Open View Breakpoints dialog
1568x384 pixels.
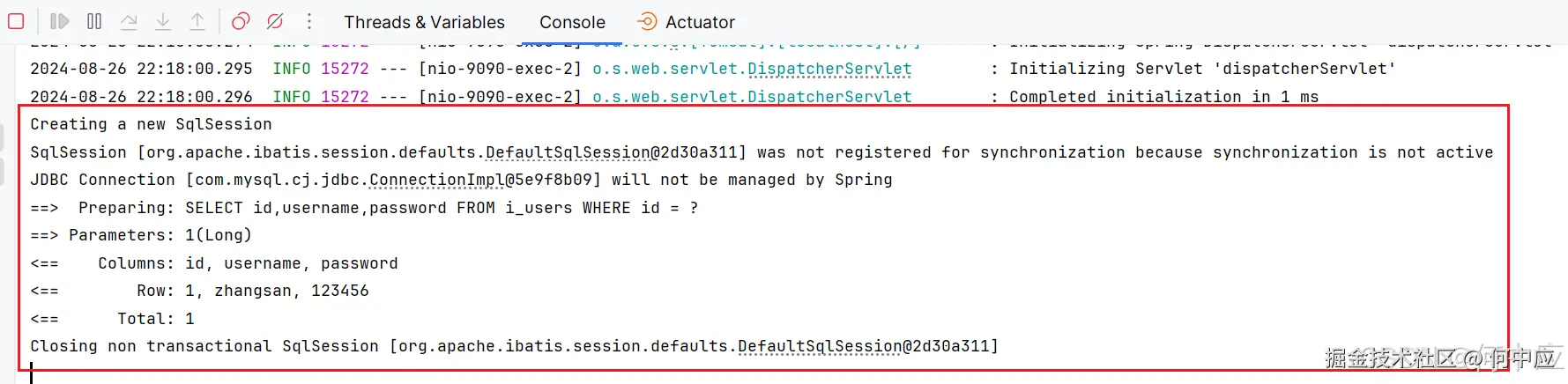pos(241,21)
